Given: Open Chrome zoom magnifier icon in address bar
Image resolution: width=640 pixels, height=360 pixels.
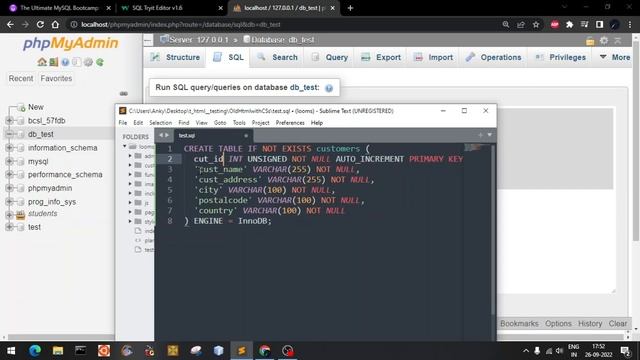Looking at the screenshot, I should point(506,24).
